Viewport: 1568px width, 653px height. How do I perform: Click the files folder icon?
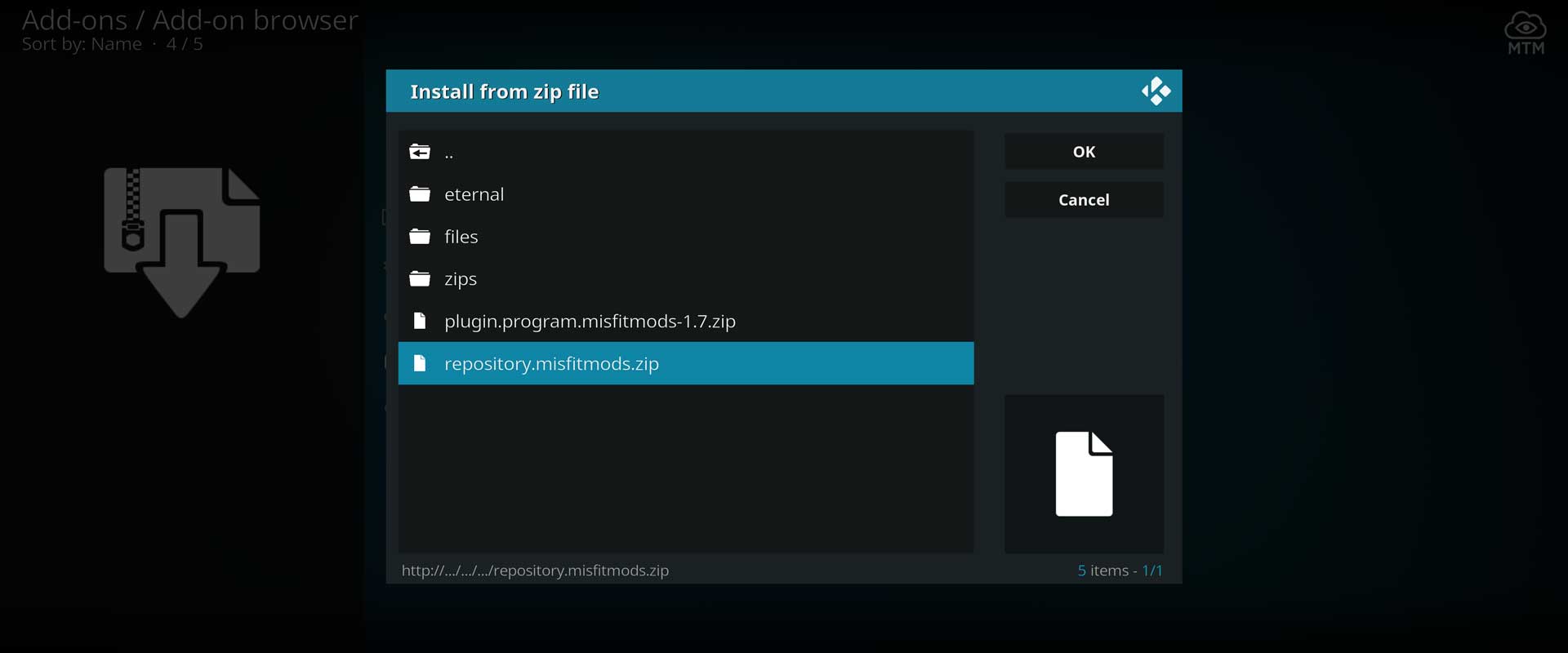click(420, 237)
